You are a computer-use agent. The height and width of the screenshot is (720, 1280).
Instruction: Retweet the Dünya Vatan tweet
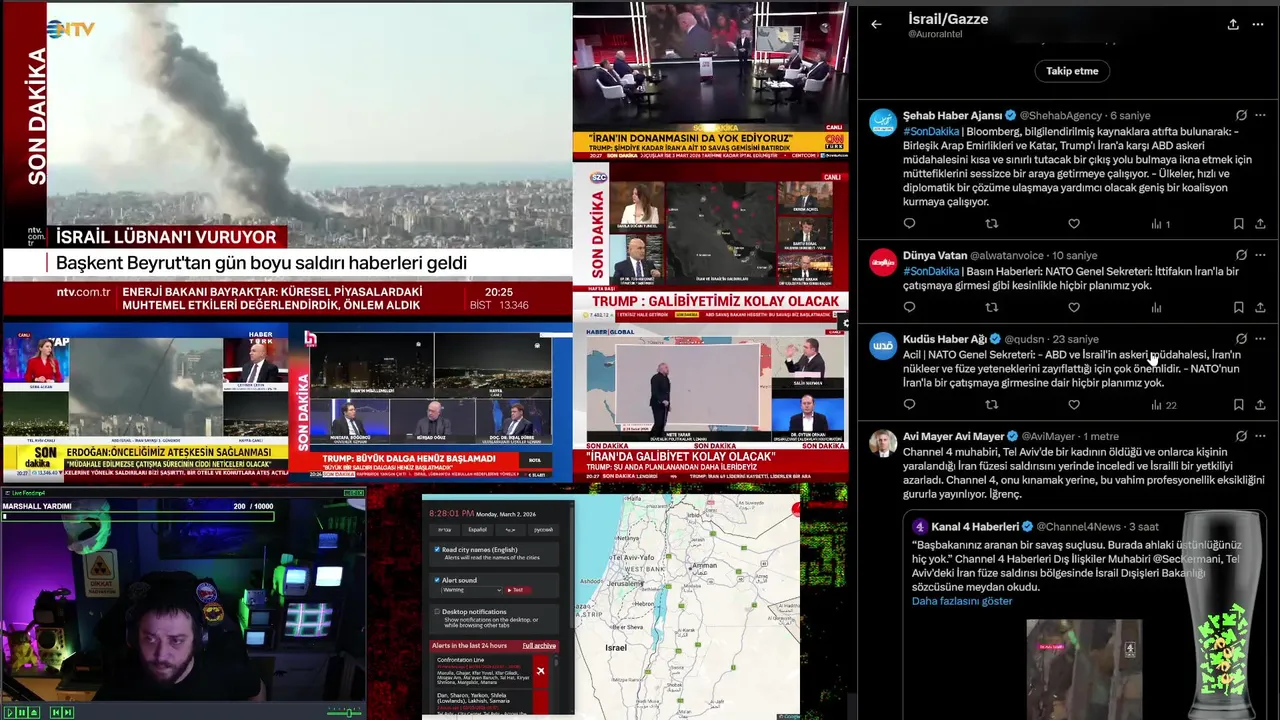[992, 307]
